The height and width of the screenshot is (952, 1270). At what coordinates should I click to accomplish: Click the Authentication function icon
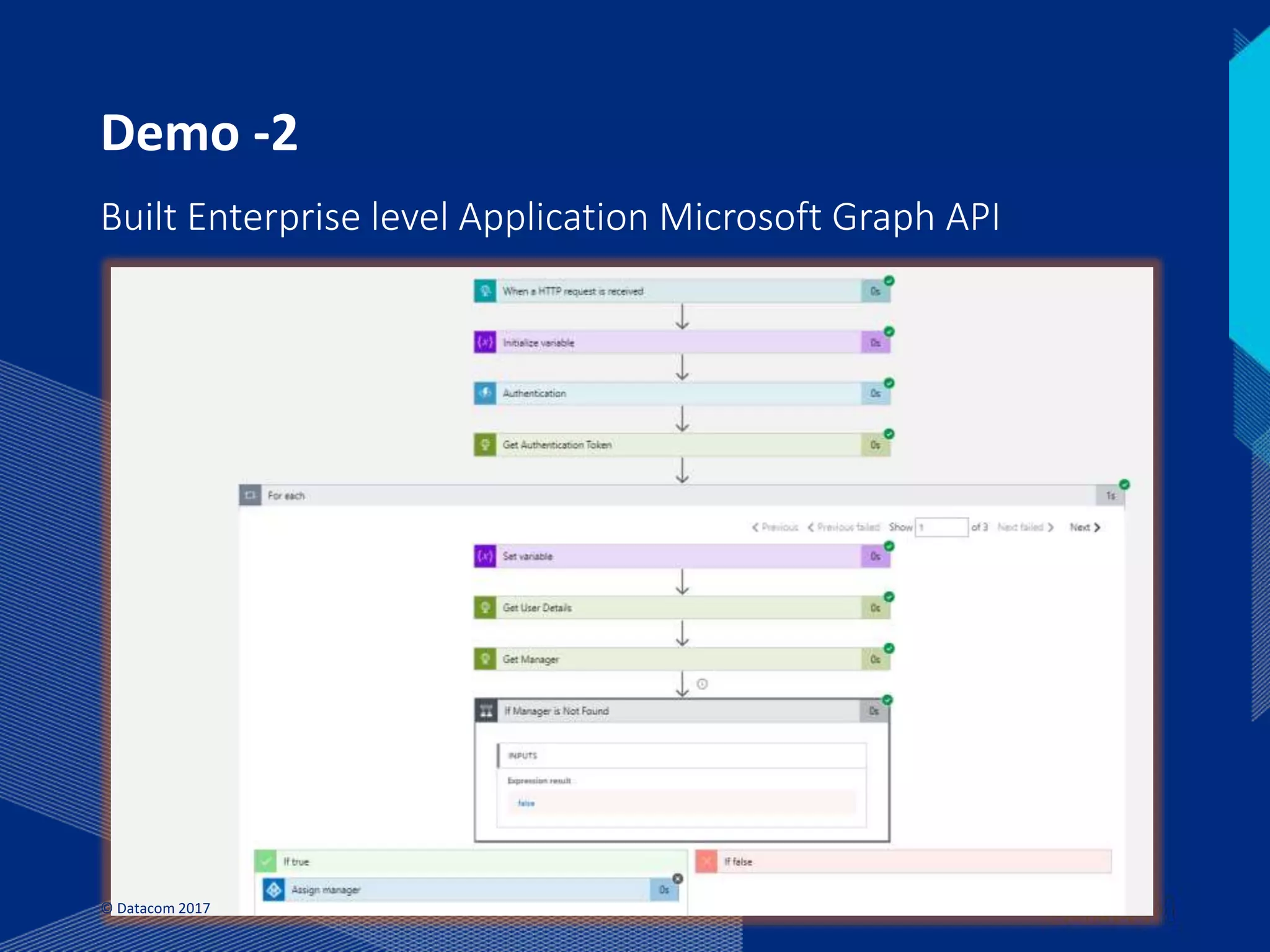click(x=485, y=394)
